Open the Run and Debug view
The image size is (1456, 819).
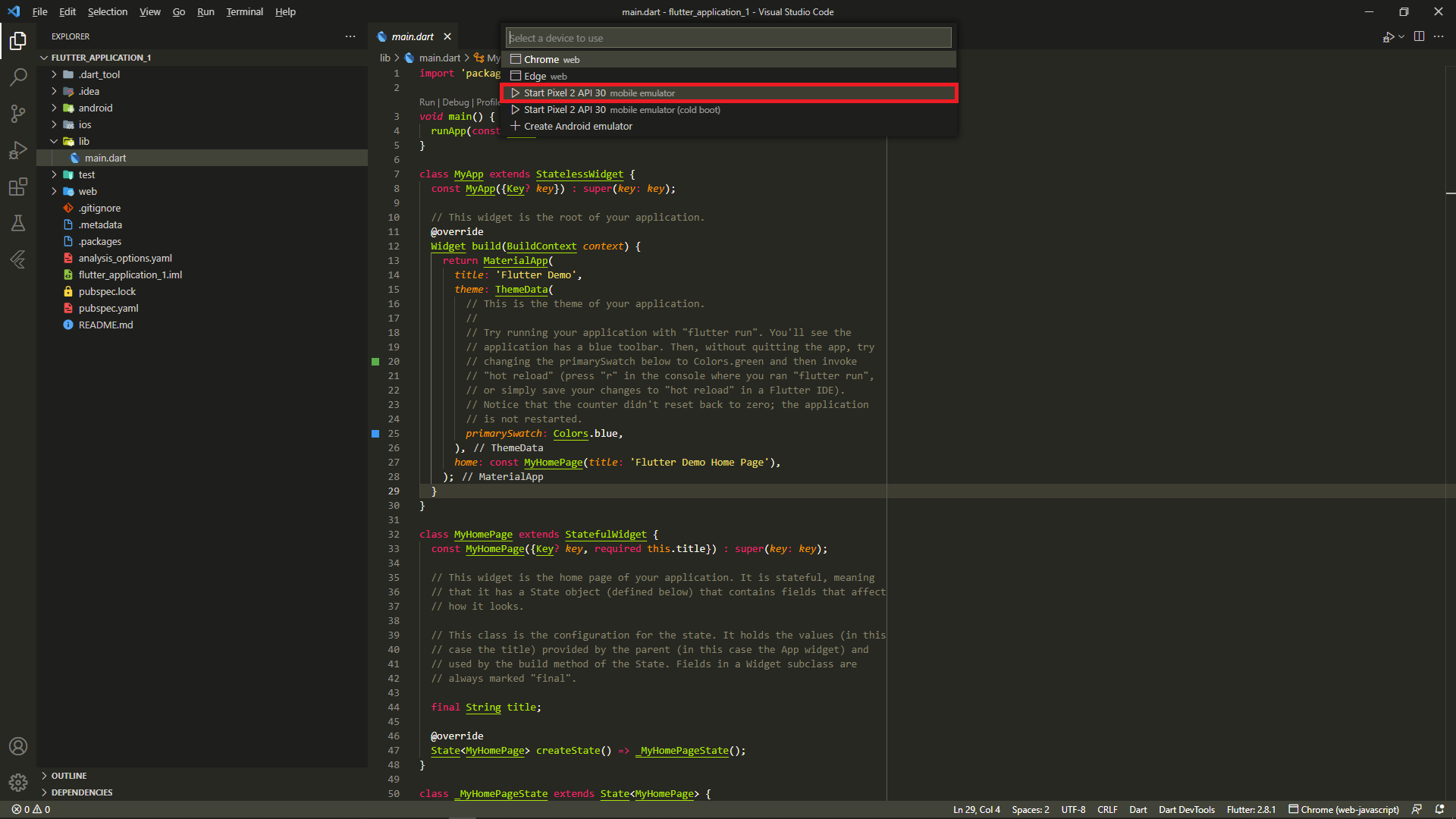pos(18,150)
